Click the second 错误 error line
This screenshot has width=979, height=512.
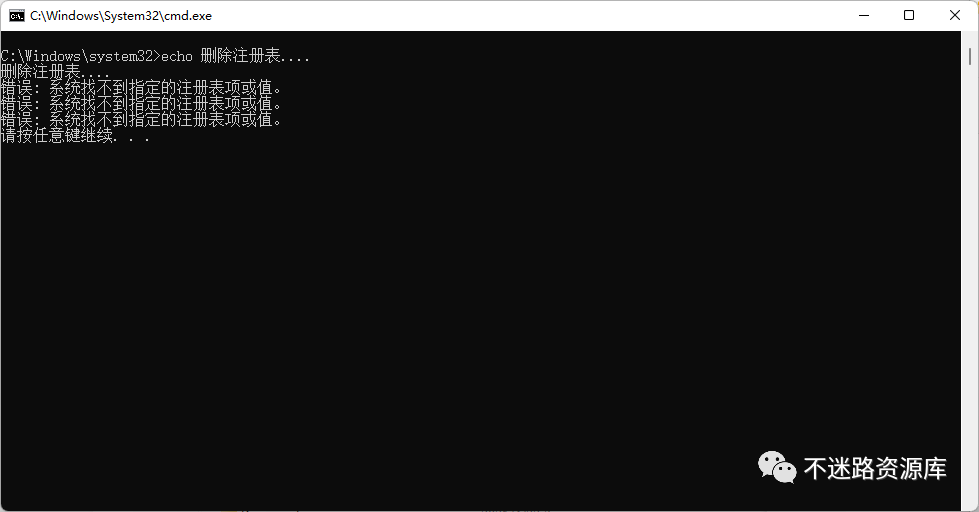click(x=141, y=104)
